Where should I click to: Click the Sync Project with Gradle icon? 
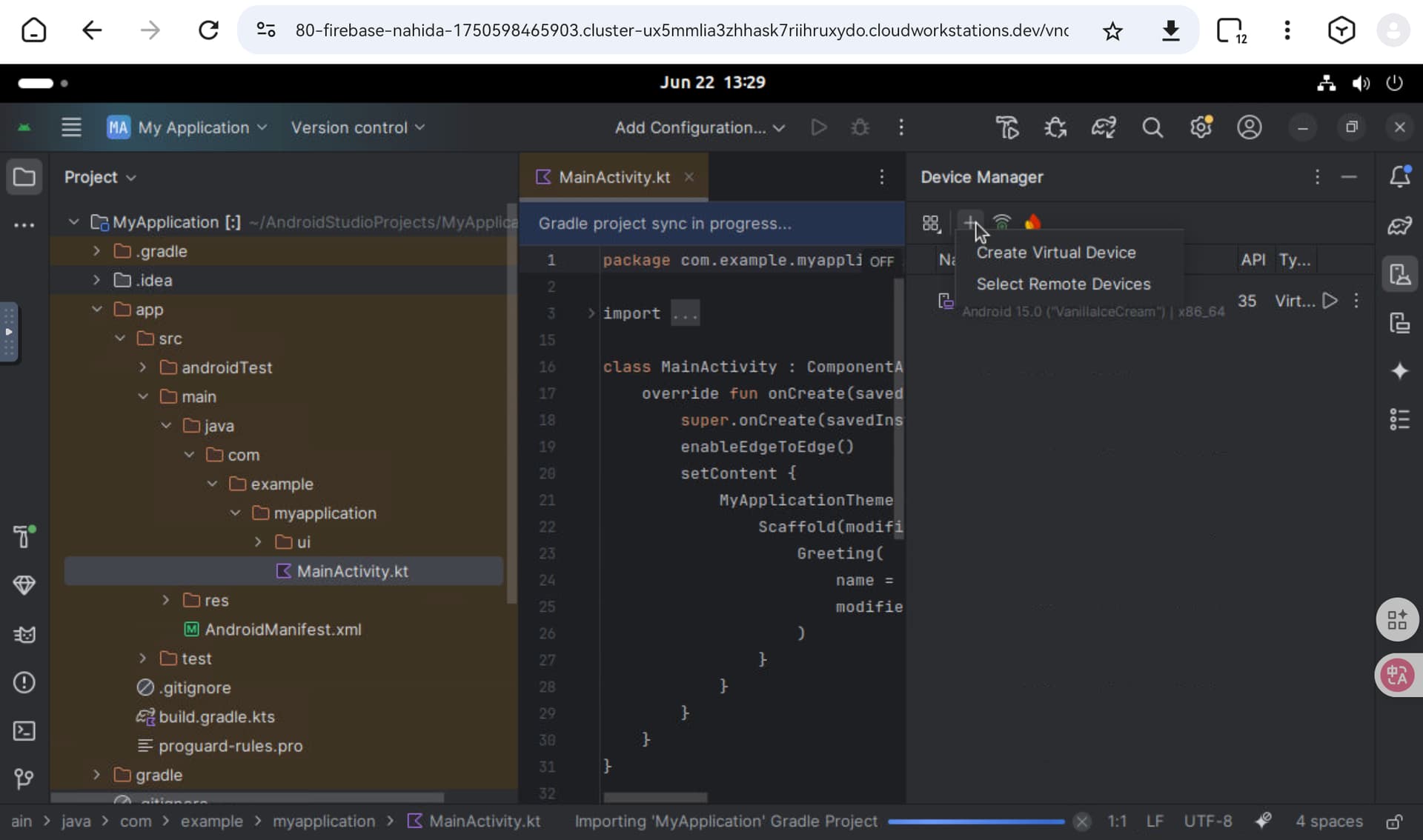click(x=1104, y=127)
